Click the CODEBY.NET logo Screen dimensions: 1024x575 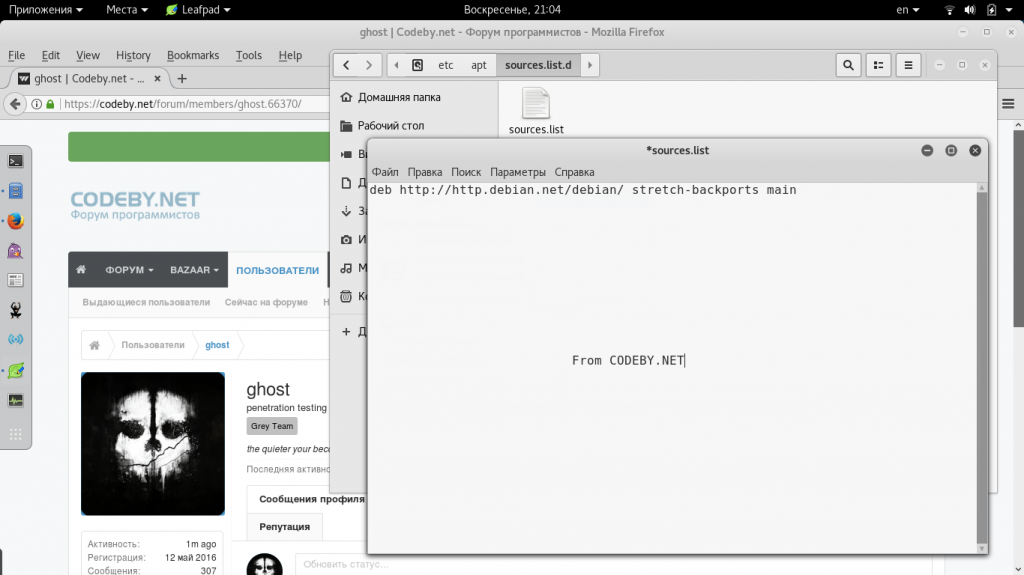(x=135, y=205)
